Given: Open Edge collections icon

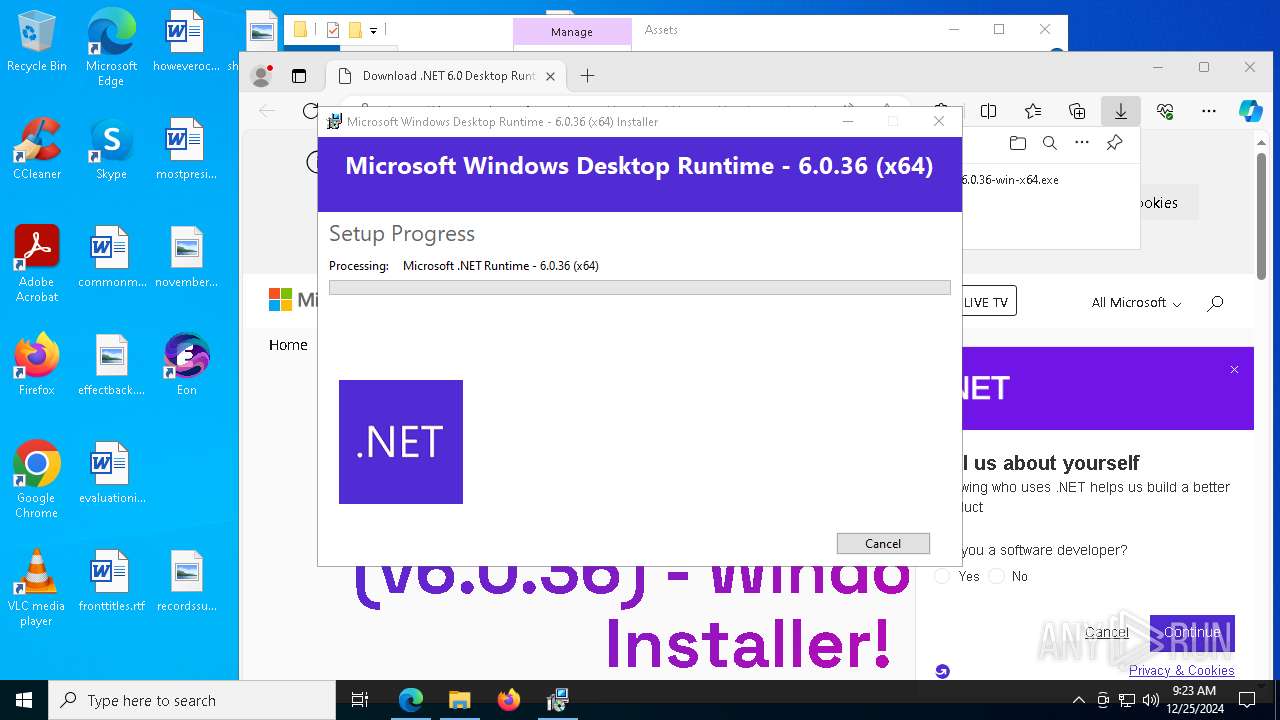Looking at the screenshot, I should click(x=1077, y=111).
